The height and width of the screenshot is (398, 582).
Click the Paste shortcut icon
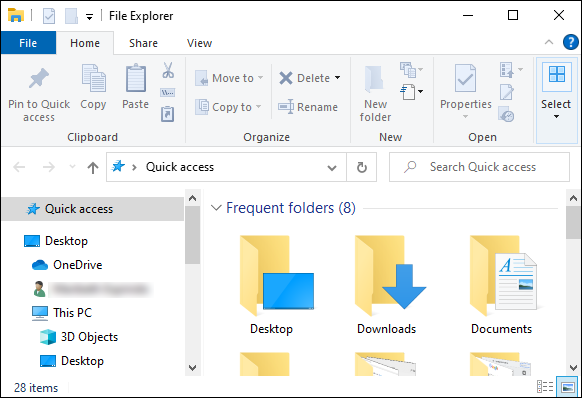[167, 114]
